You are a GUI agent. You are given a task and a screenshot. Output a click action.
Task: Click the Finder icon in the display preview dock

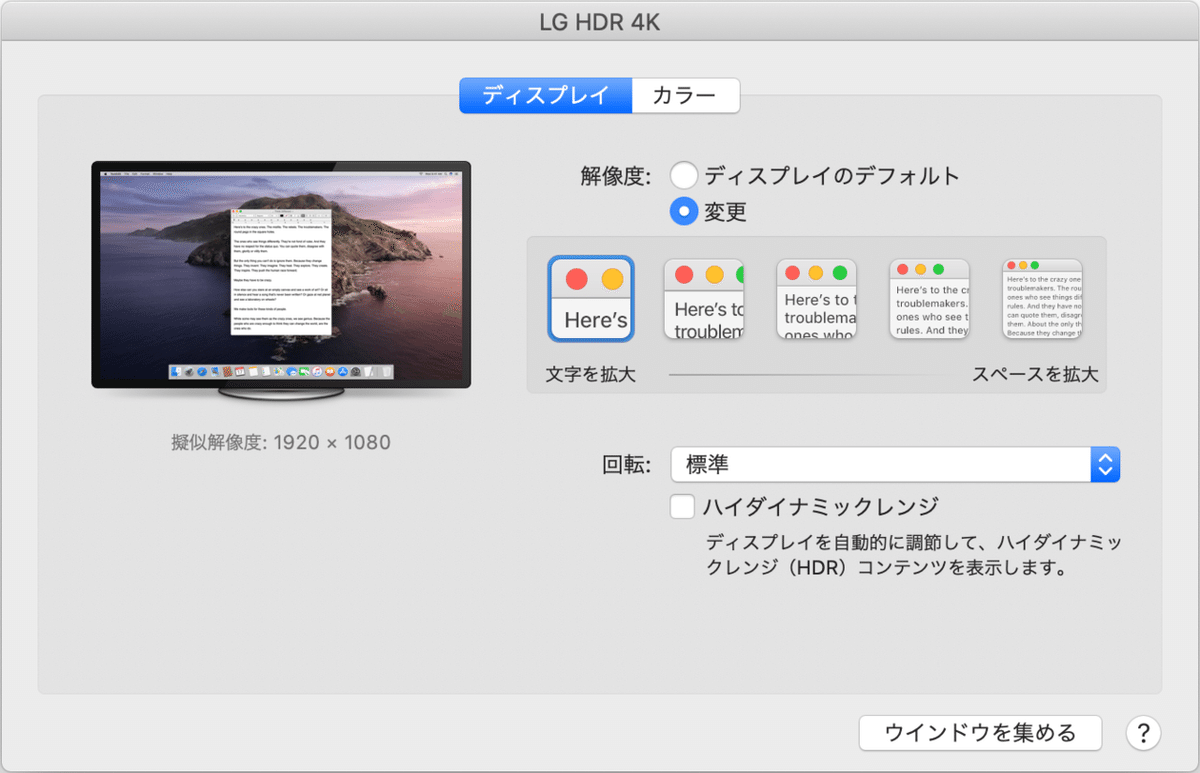click(x=176, y=371)
